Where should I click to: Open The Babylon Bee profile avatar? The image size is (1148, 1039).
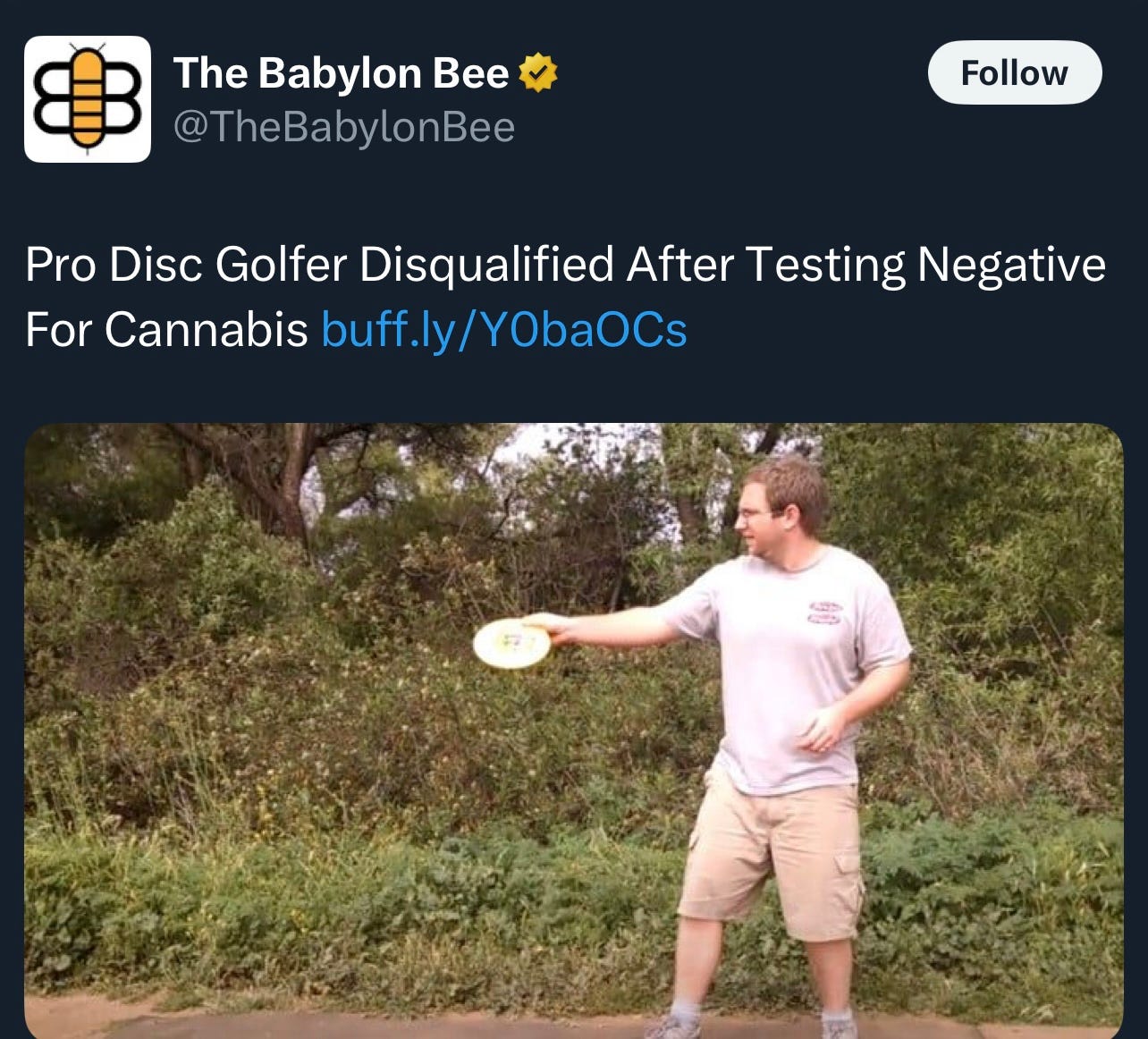88,99
